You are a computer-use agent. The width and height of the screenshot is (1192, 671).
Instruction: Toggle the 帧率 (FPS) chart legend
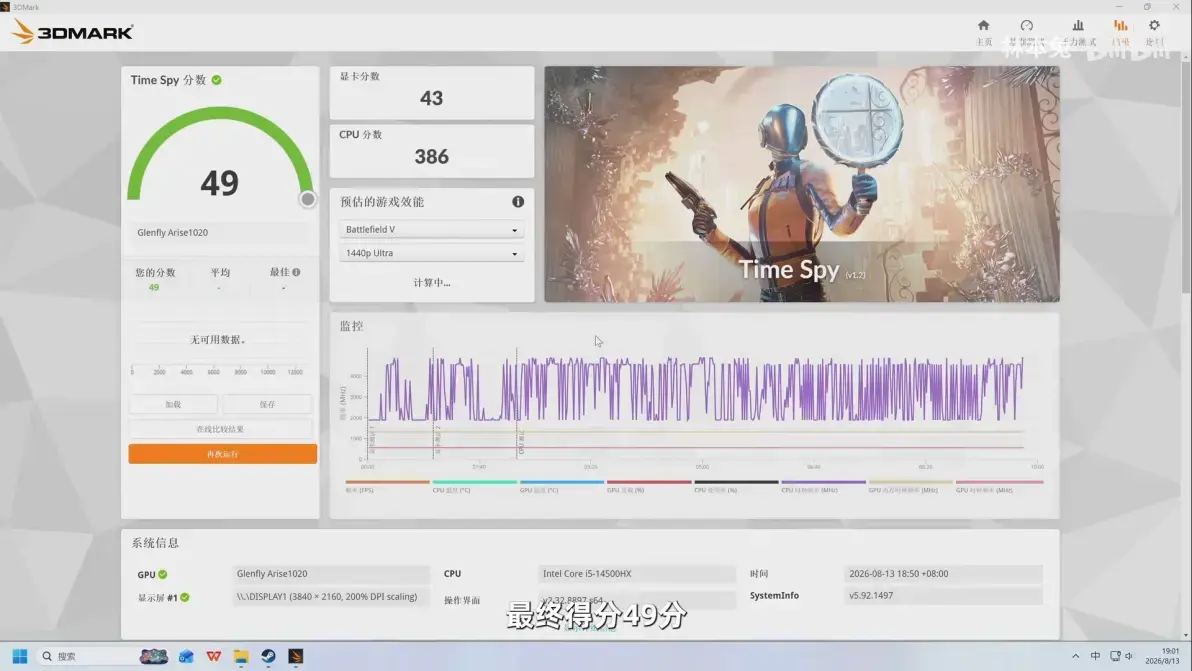[387, 486]
